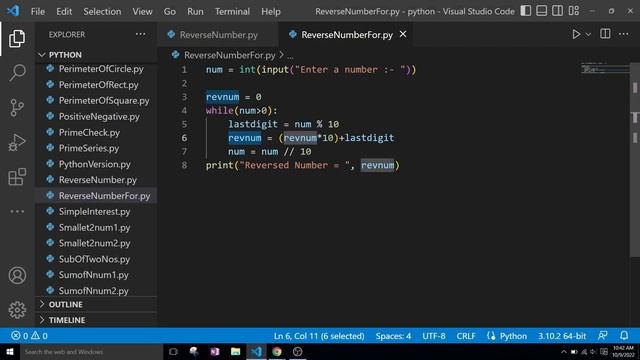
Task: Open the Selection menu
Action: click(x=102, y=11)
